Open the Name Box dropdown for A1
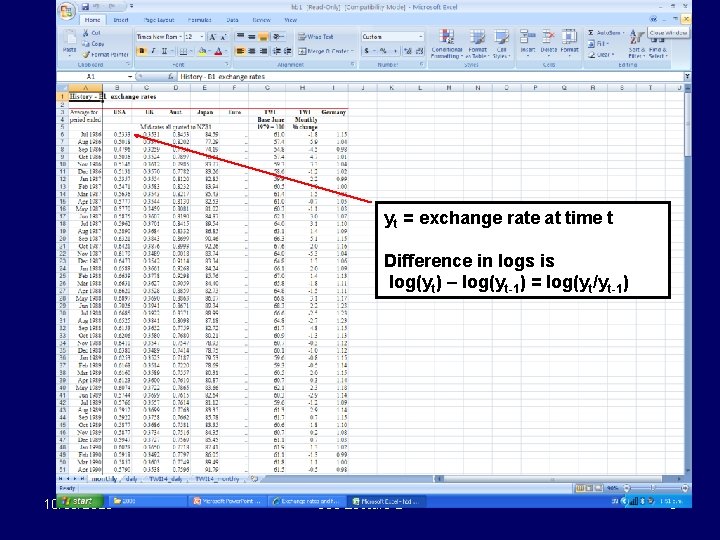The width and height of the screenshot is (720, 540). (130, 77)
